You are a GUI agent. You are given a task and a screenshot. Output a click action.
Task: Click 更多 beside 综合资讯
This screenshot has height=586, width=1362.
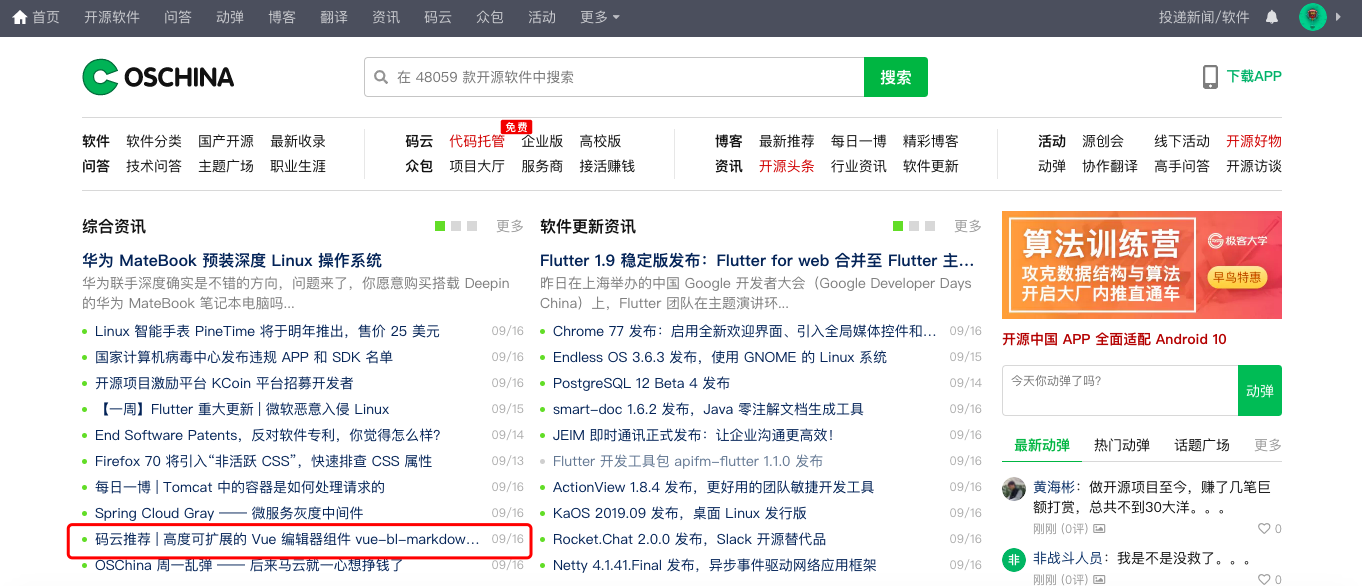510,226
